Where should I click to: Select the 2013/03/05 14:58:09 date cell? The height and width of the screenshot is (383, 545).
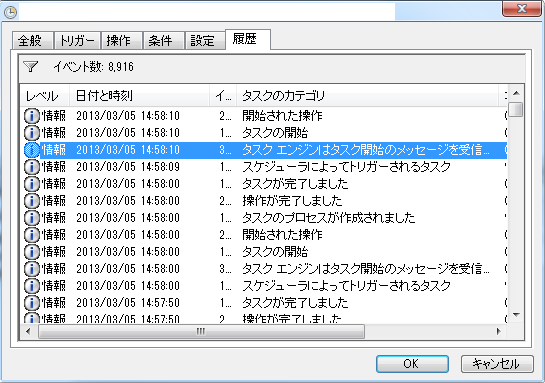click(128, 167)
